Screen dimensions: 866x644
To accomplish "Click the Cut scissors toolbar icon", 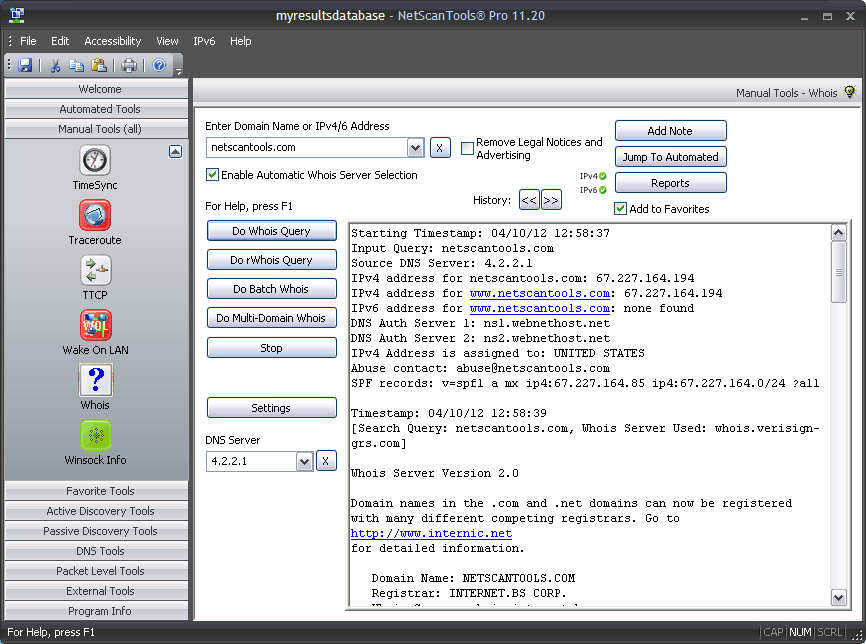I will [55, 66].
